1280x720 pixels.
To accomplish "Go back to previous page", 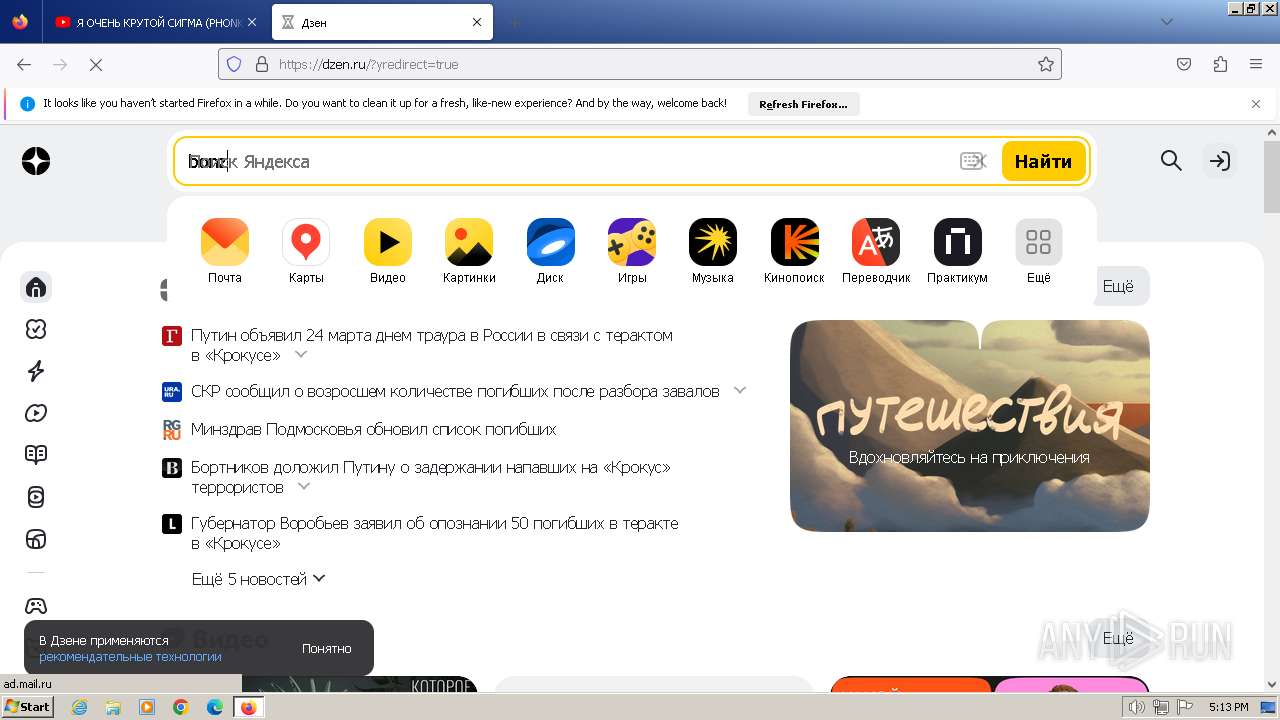I will [x=24, y=64].
